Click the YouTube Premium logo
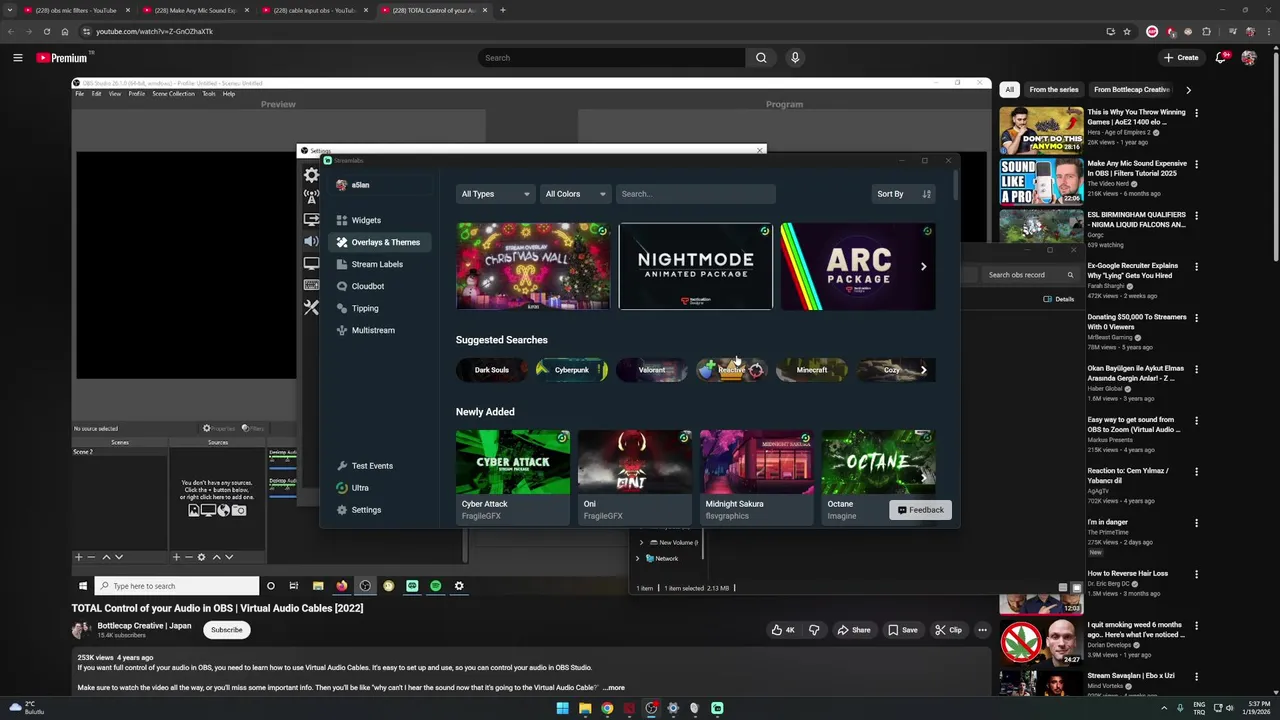Image resolution: width=1280 pixels, height=720 pixels. [62, 58]
